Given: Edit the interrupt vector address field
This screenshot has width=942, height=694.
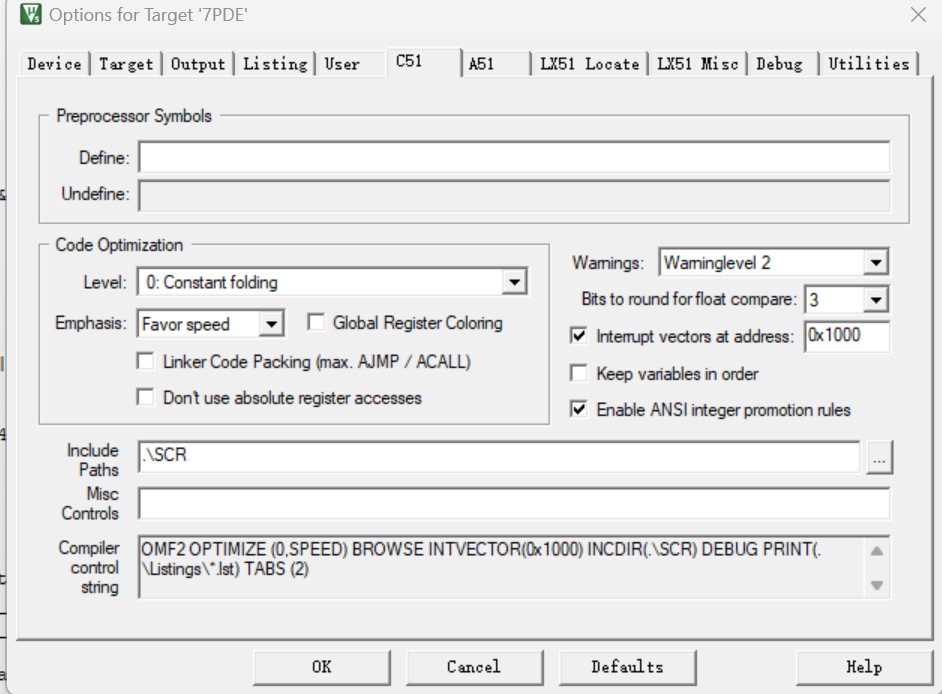Looking at the screenshot, I should tap(847, 336).
